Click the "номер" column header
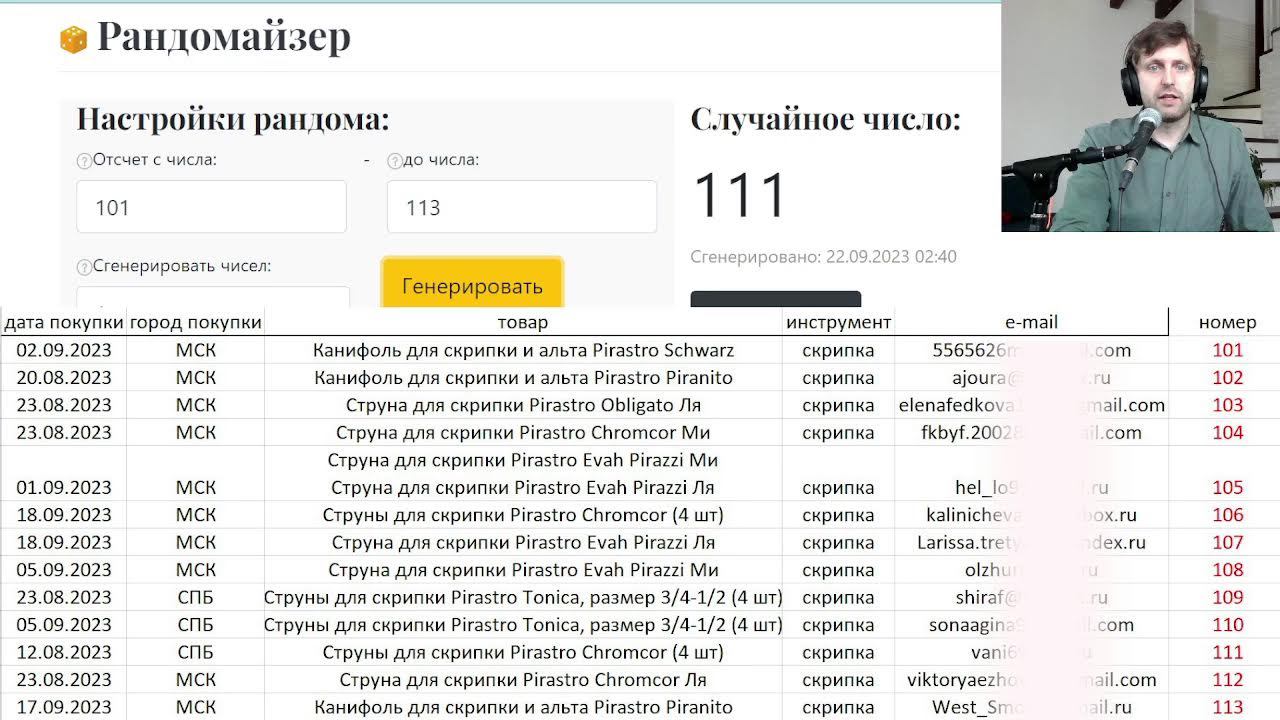 coord(1227,322)
